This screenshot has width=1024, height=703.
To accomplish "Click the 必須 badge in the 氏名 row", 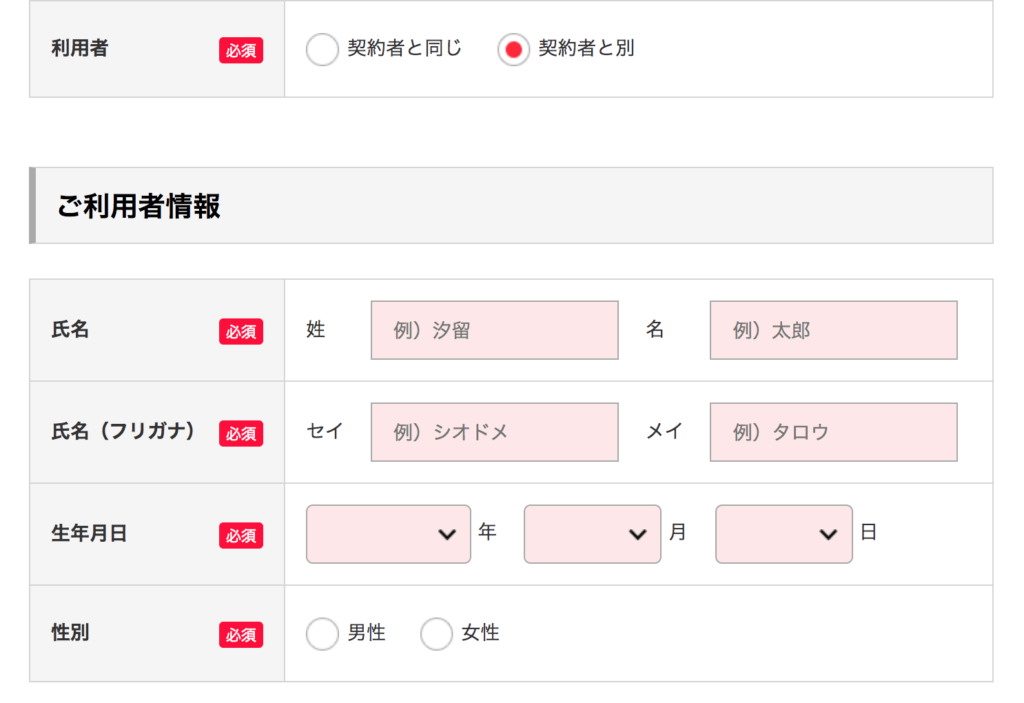I will coord(241,331).
